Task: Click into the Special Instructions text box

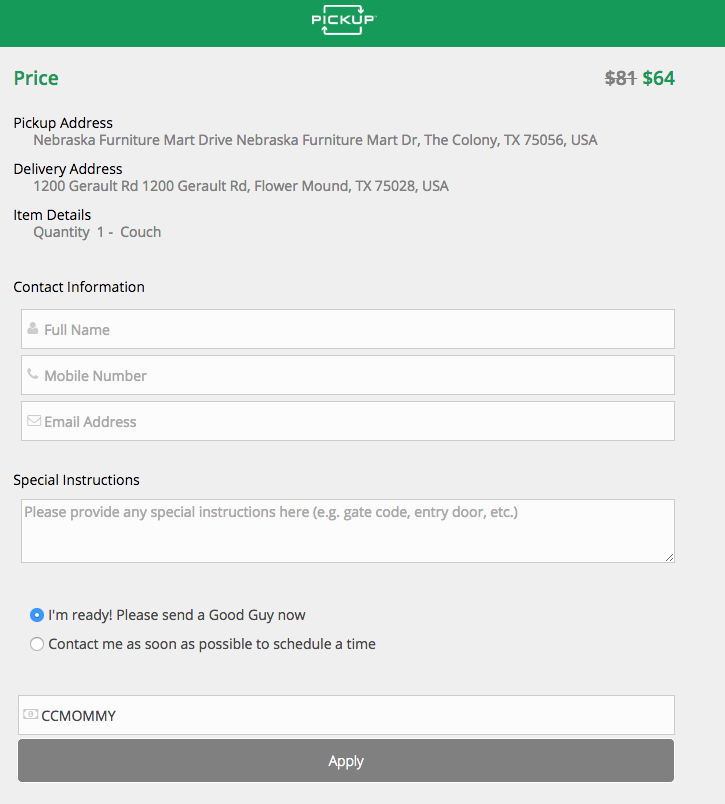Action: click(x=348, y=531)
